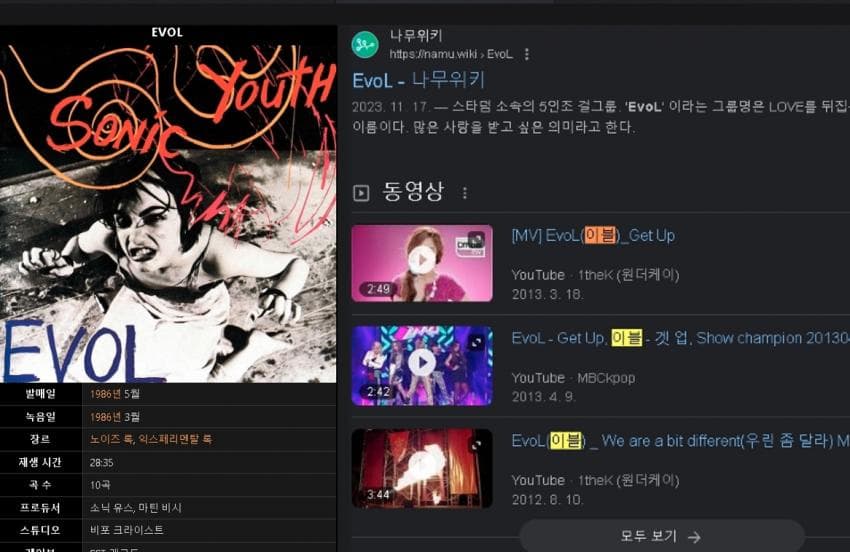Click the Namuwiki green site favicon
This screenshot has width=850, height=552.
pyautogui.click(x=365, y=44)
